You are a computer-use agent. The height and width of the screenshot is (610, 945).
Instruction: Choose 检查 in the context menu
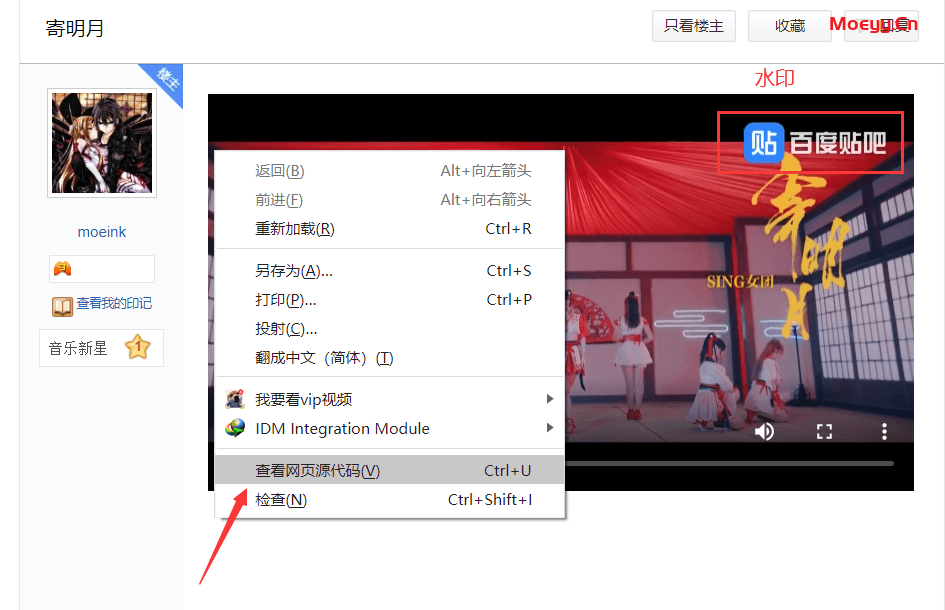pyautogui.click(x=281, y=500)
